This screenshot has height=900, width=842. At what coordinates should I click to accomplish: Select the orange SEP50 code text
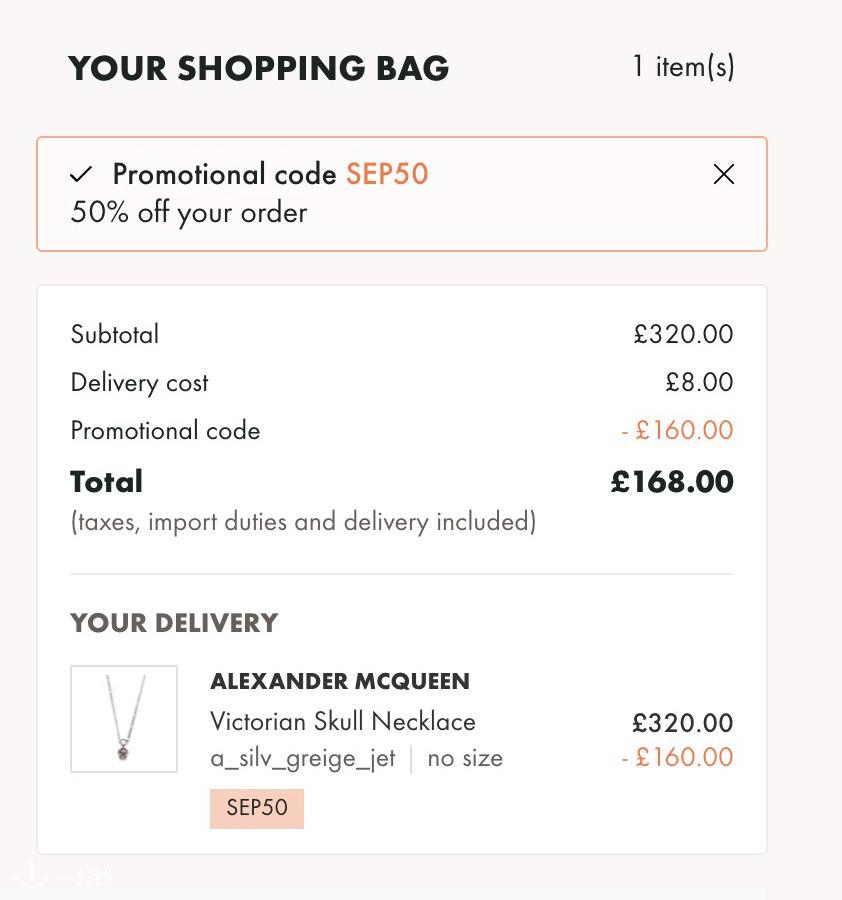pyautogui.click(x=387, y=174)
